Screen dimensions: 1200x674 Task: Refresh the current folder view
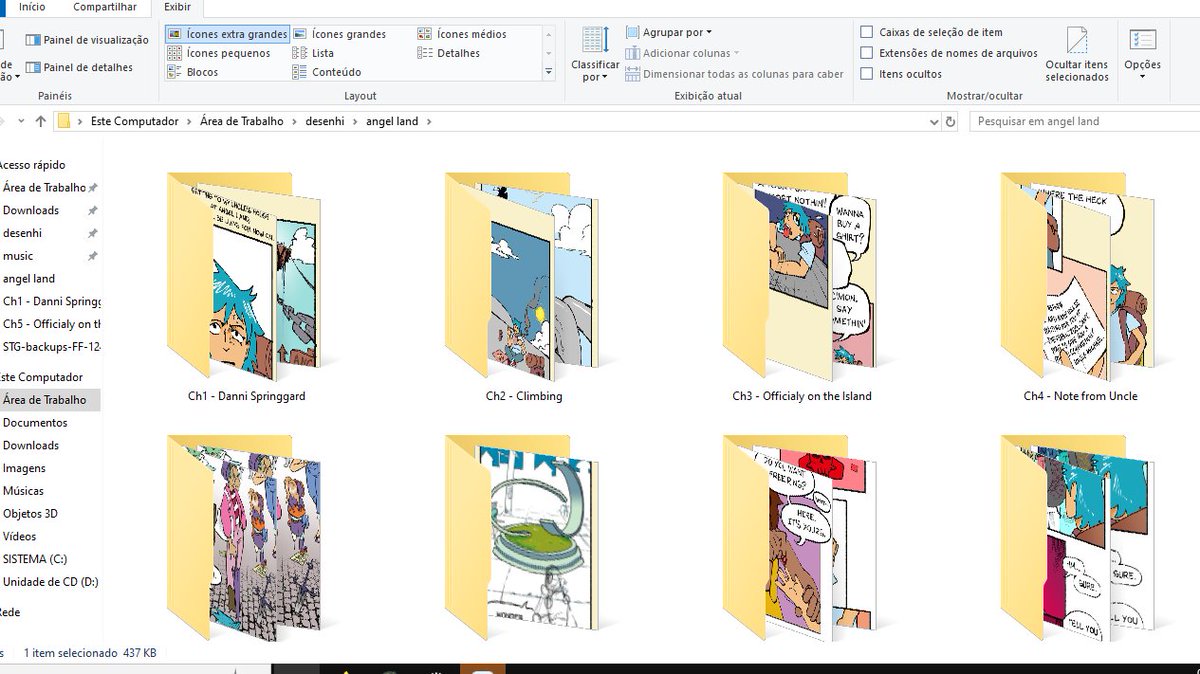point(950,121)
